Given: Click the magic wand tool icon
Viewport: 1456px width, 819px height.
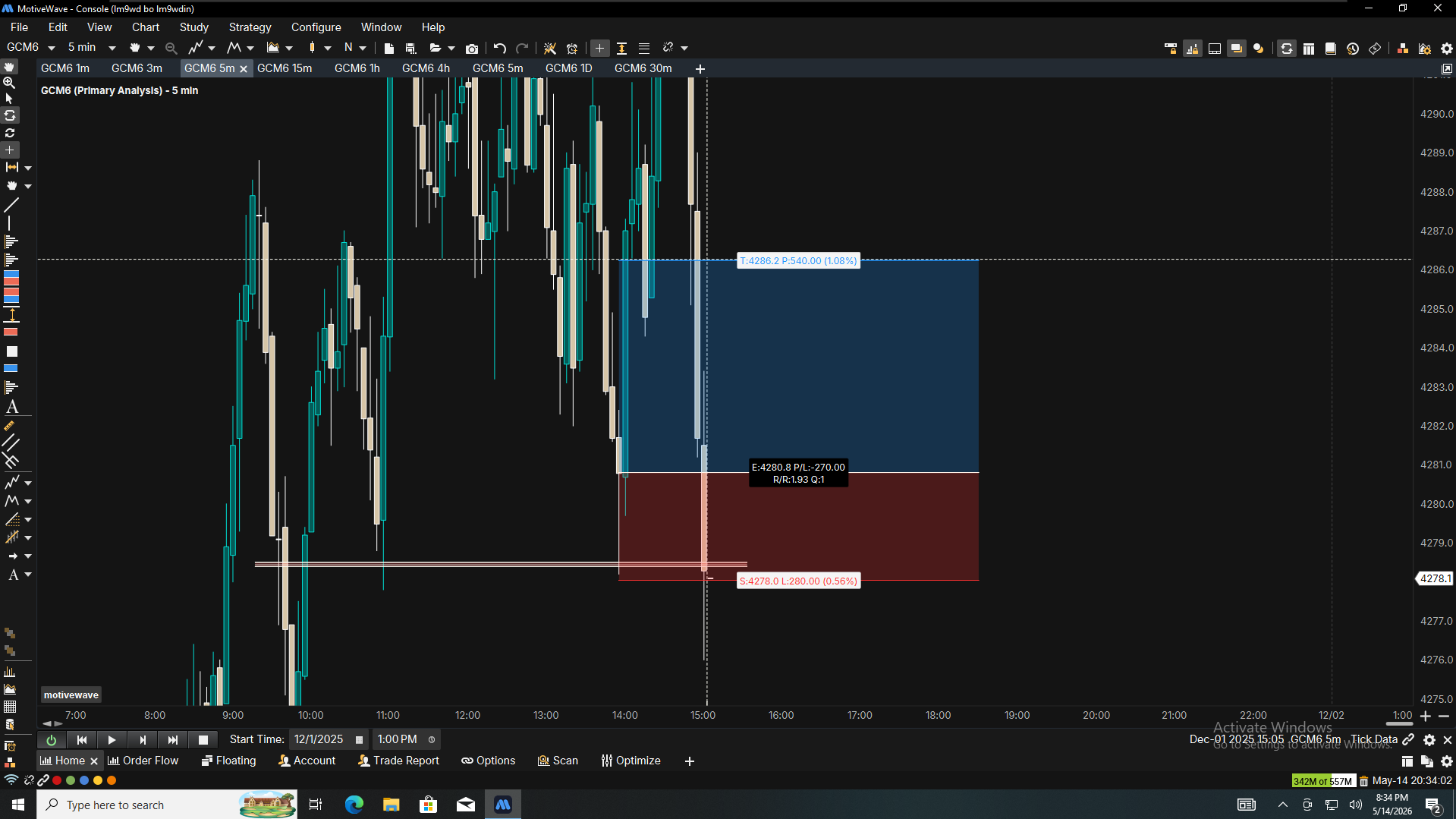Looking at the screenshot, I should [550, 49].
